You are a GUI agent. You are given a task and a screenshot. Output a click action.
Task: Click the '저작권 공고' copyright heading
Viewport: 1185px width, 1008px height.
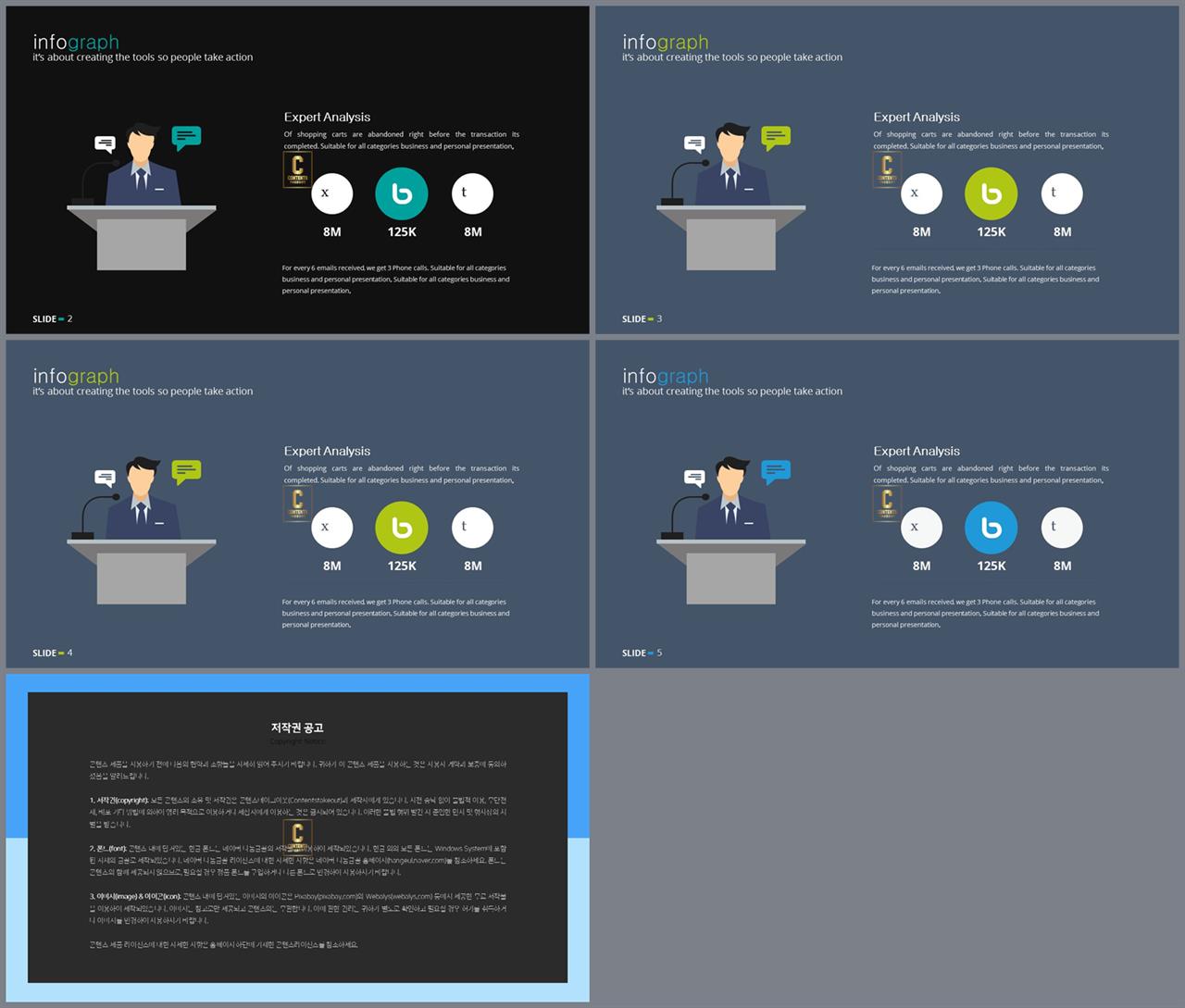[297, 728]
